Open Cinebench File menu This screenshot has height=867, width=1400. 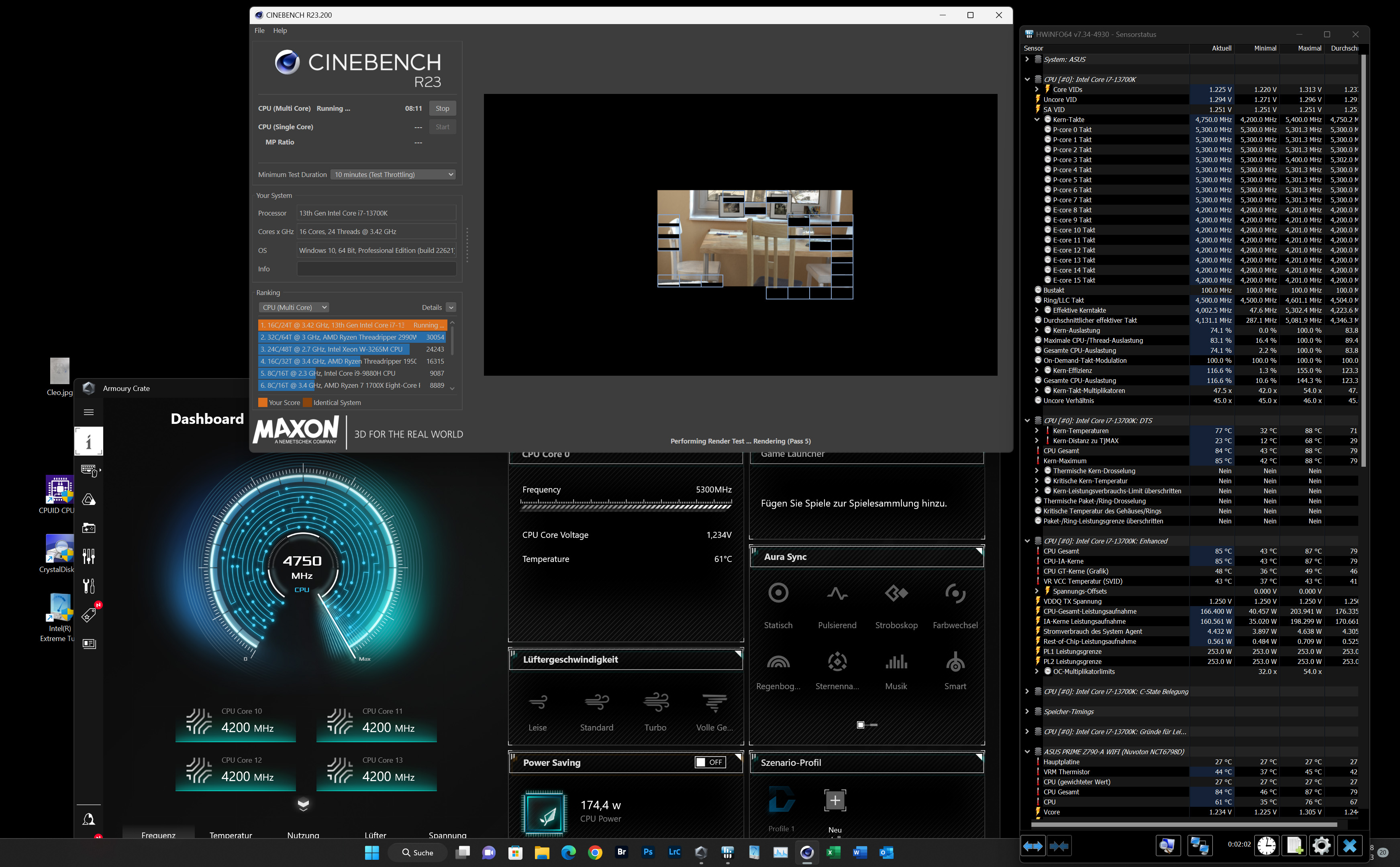pos(259,31)
